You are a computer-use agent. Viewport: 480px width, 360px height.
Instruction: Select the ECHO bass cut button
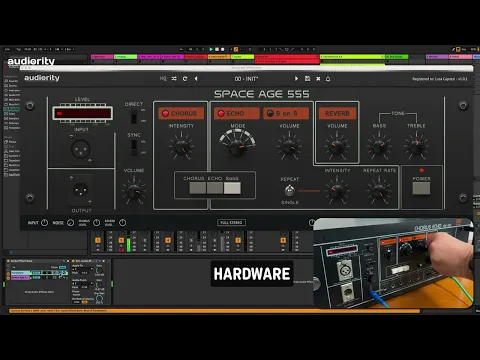(x=215, y=188)
